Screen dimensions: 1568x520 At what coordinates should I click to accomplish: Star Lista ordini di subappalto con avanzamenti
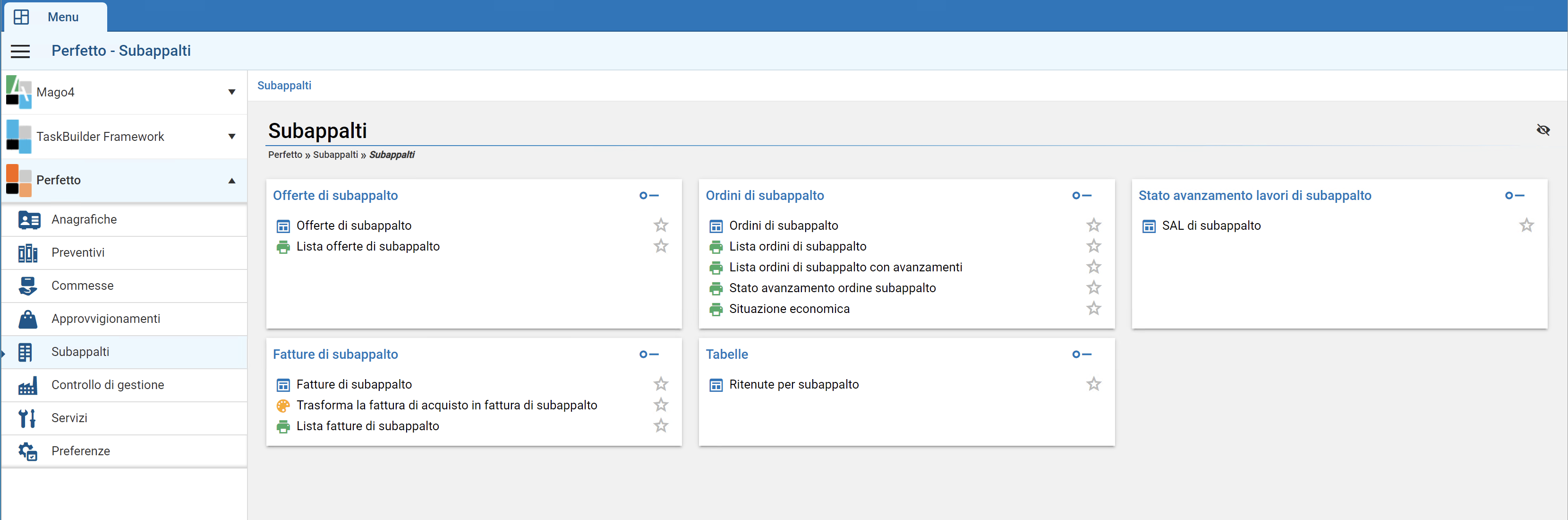click(x=1094, y=267)
